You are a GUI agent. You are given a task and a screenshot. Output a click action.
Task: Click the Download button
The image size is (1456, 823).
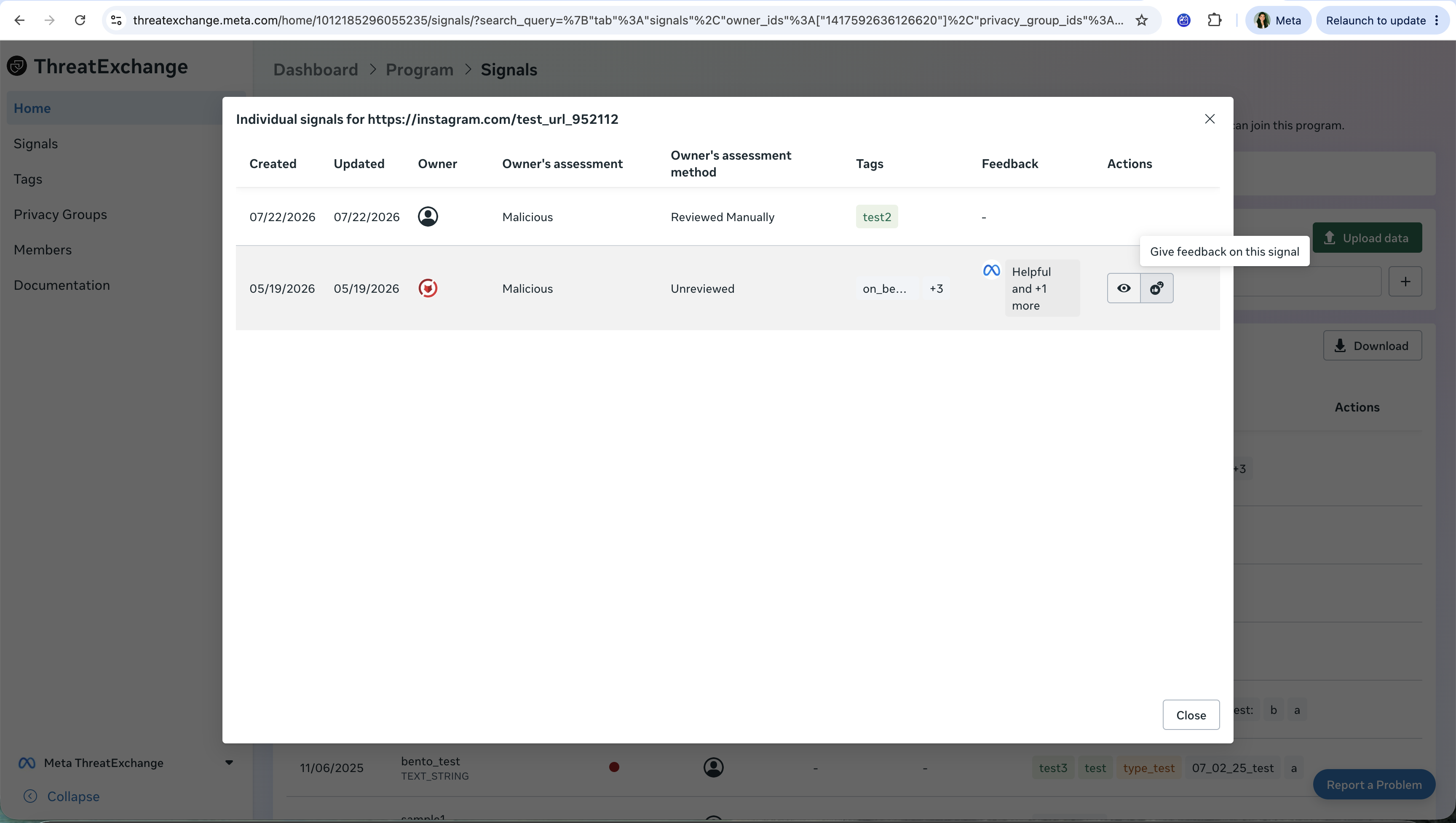(1372, 345)
